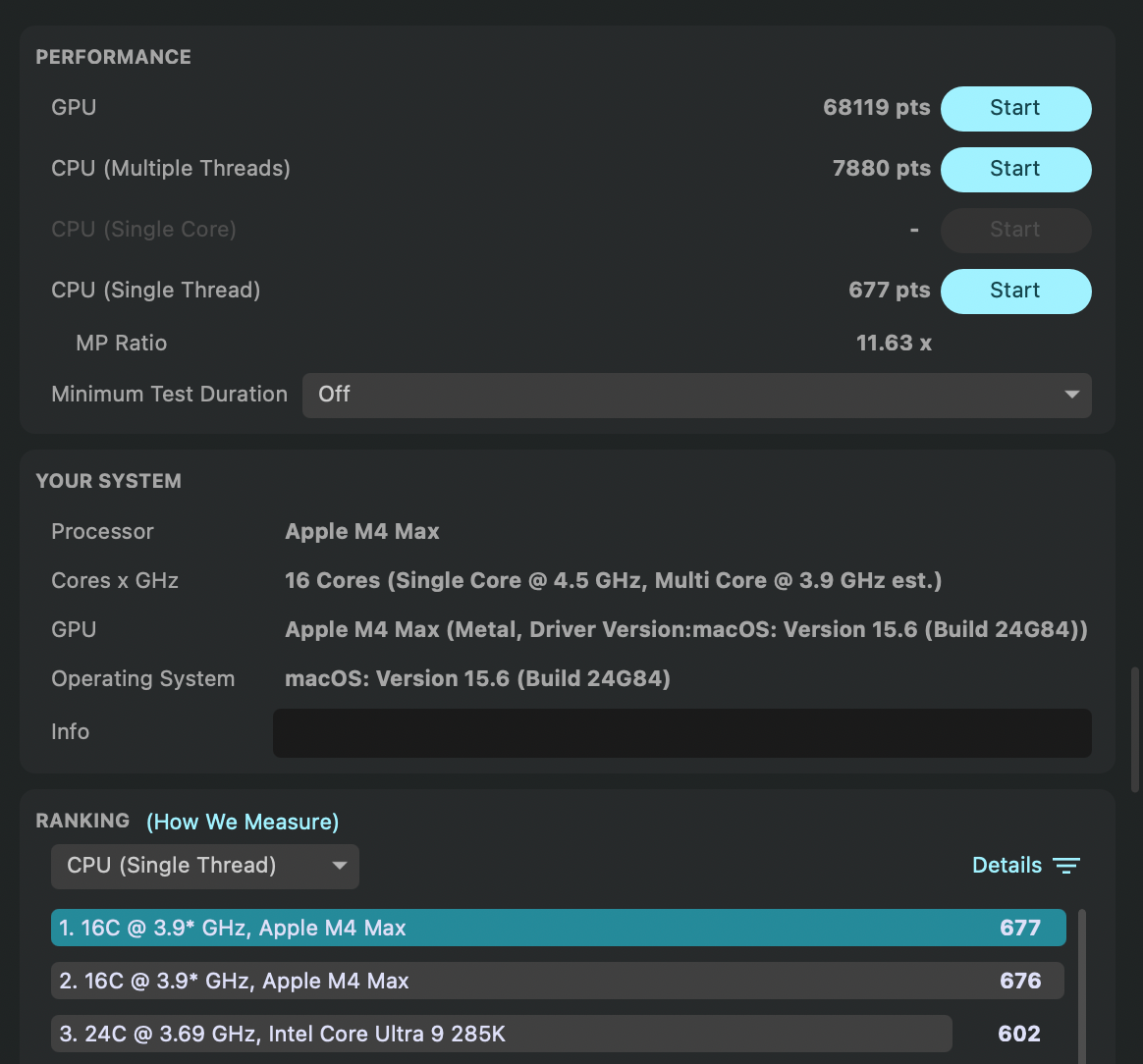Click the PERFORMANCE section heading

point(114,57)
